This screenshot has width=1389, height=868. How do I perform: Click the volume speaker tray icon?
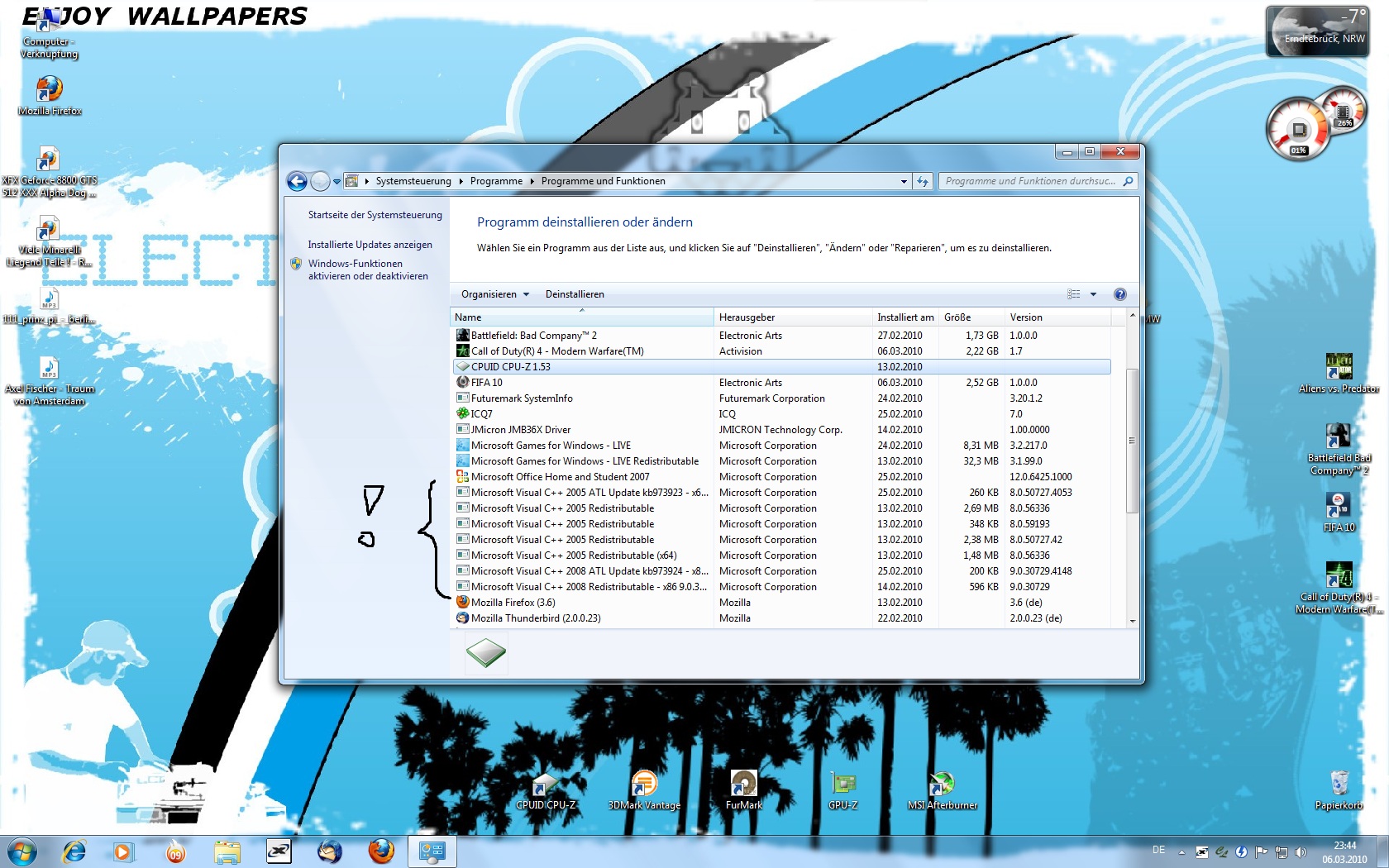(x=1301, y=851)
